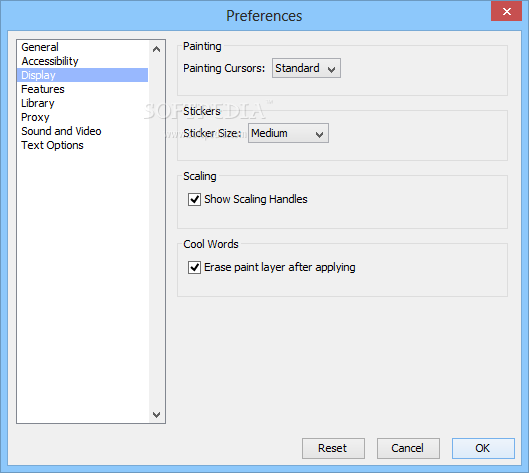Viewport: 529px width, 473px height.
Task: Toggle Show Scaling Handles checkbox
Action: pos(194,199)
